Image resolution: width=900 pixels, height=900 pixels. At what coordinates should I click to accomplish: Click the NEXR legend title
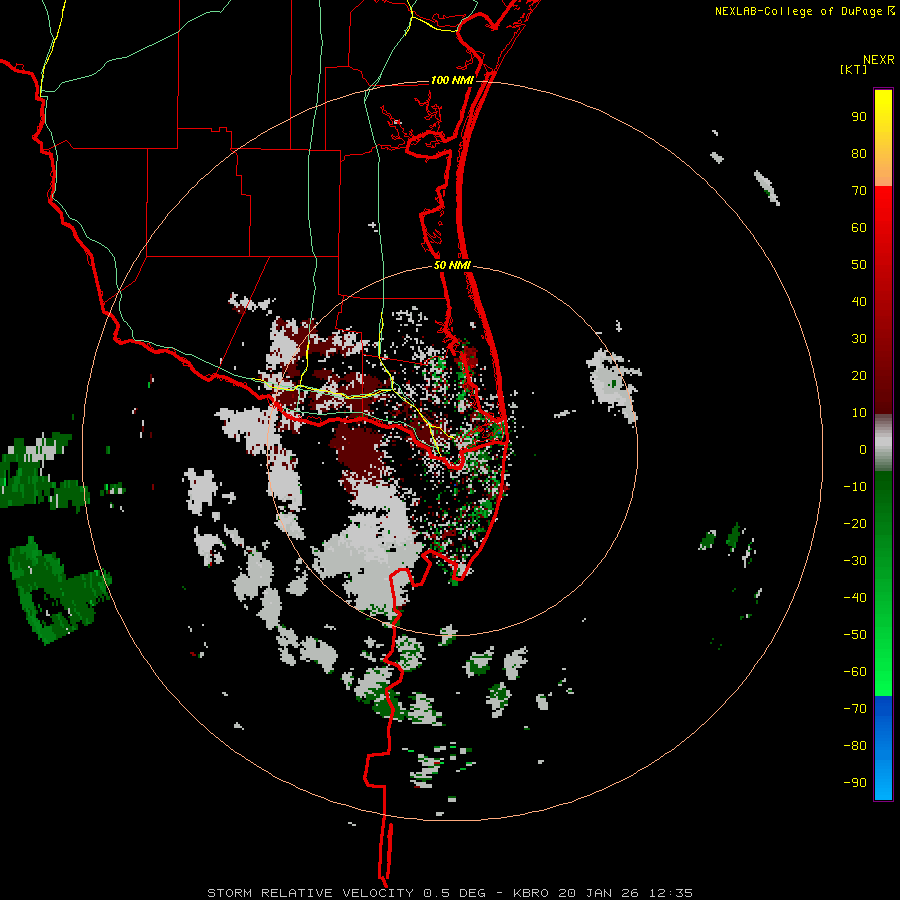pos(878,60)
